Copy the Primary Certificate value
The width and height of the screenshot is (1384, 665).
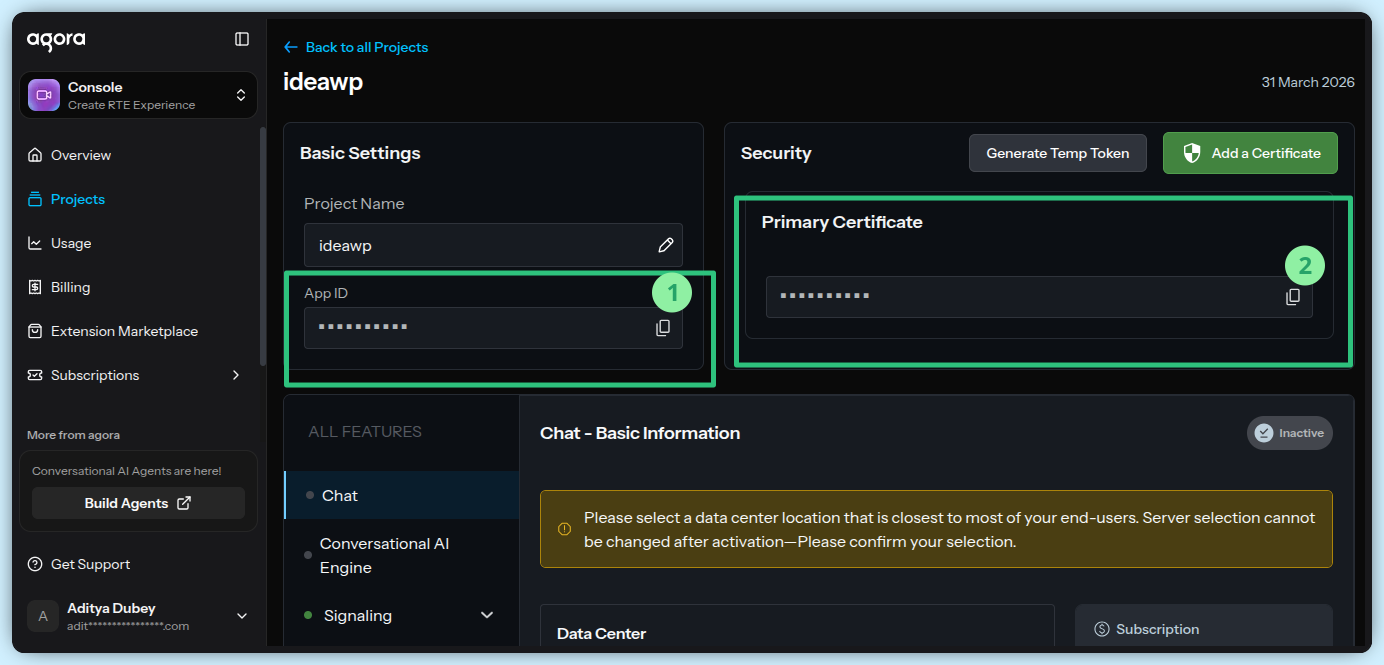pos(1293,297)
